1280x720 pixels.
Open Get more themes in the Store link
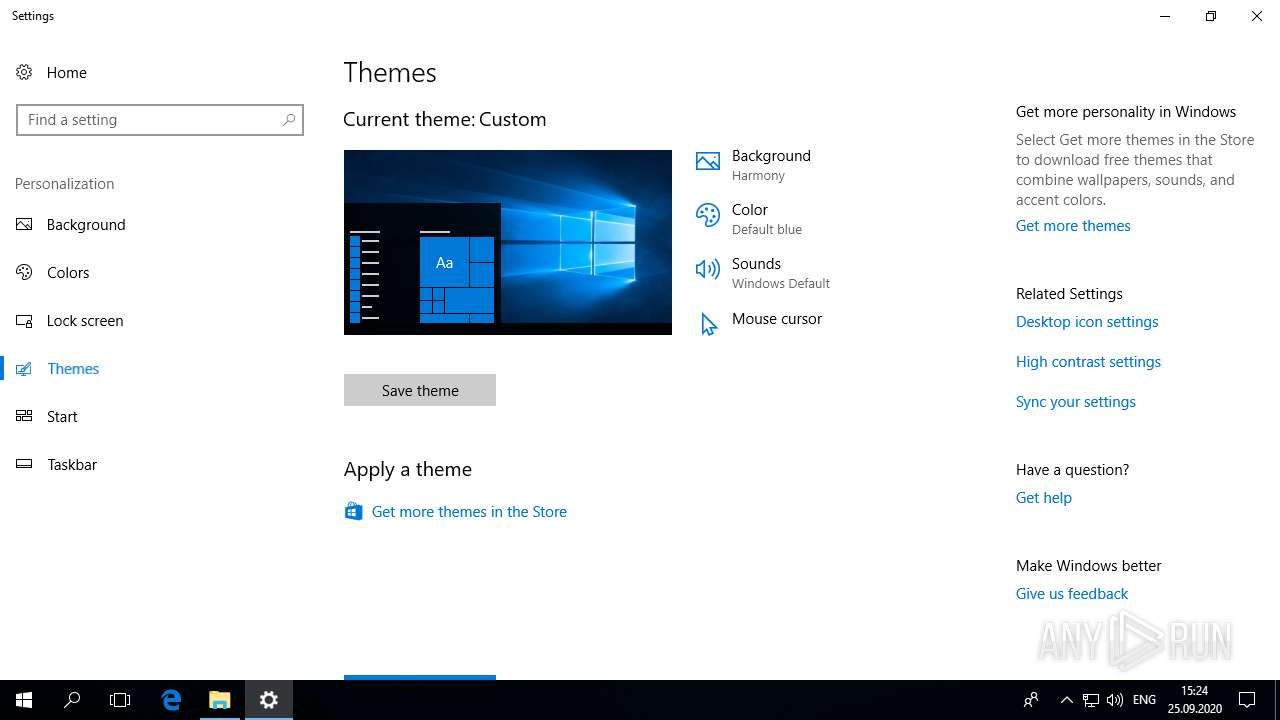point(469,511)
